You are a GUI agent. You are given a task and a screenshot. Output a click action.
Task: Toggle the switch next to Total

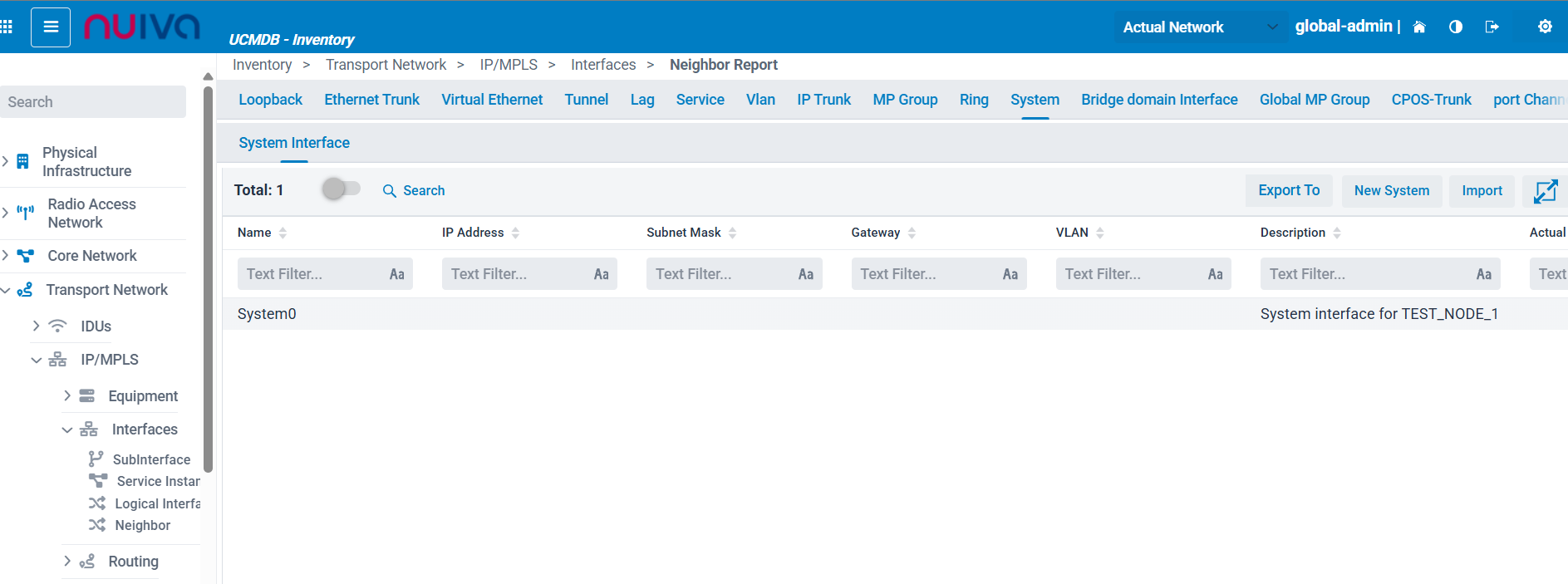coord(342,189)
